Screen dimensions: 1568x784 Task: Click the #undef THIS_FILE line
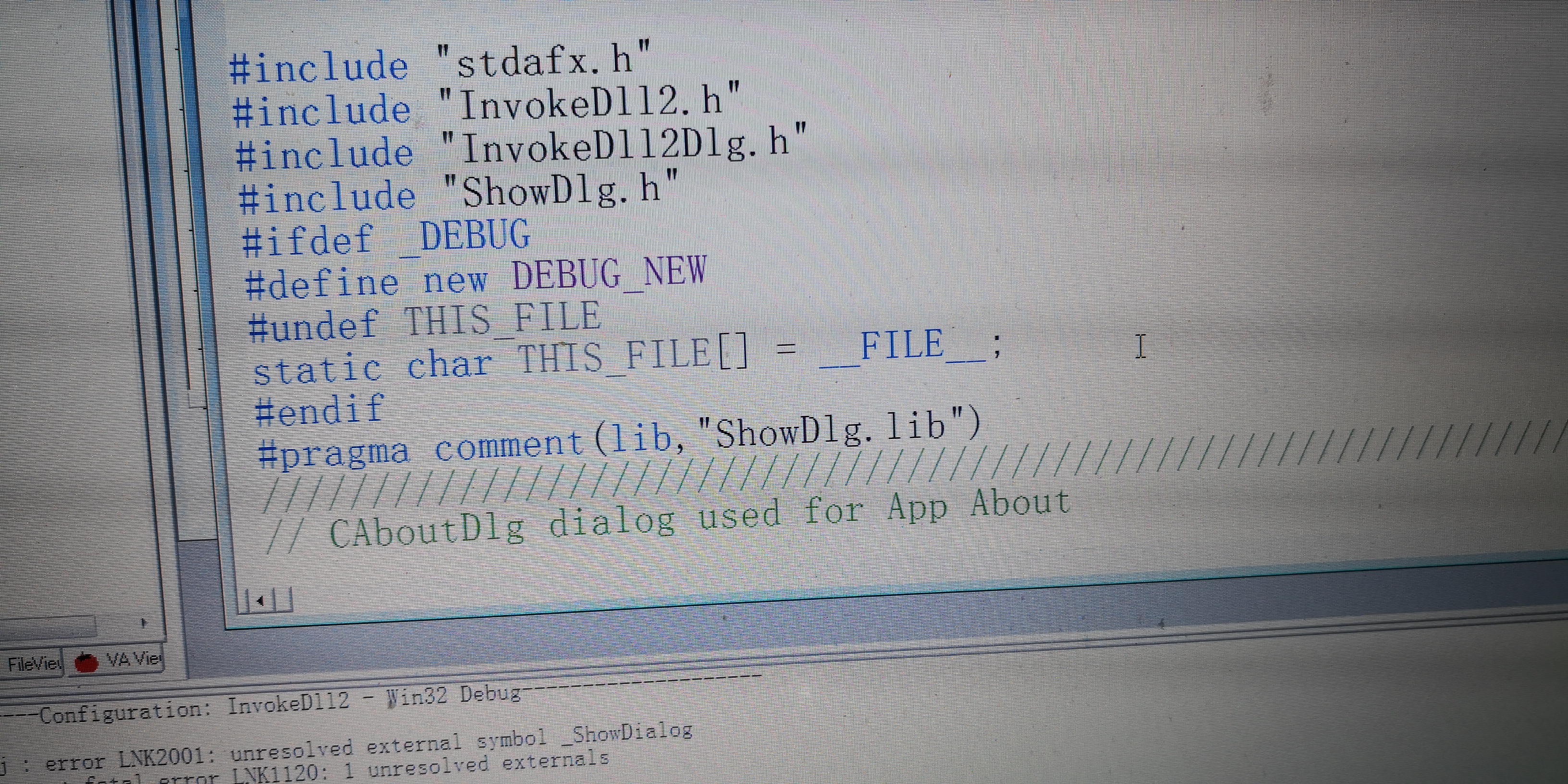pos(425,321)
